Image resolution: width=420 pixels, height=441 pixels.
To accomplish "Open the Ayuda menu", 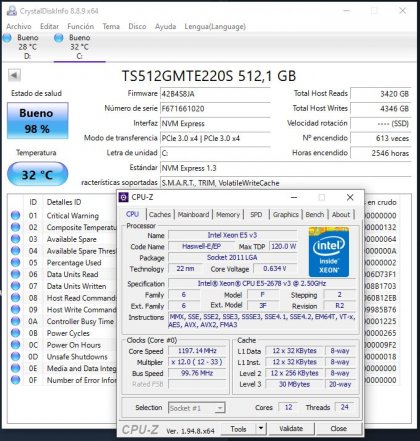I will click(x=165, y=26).
